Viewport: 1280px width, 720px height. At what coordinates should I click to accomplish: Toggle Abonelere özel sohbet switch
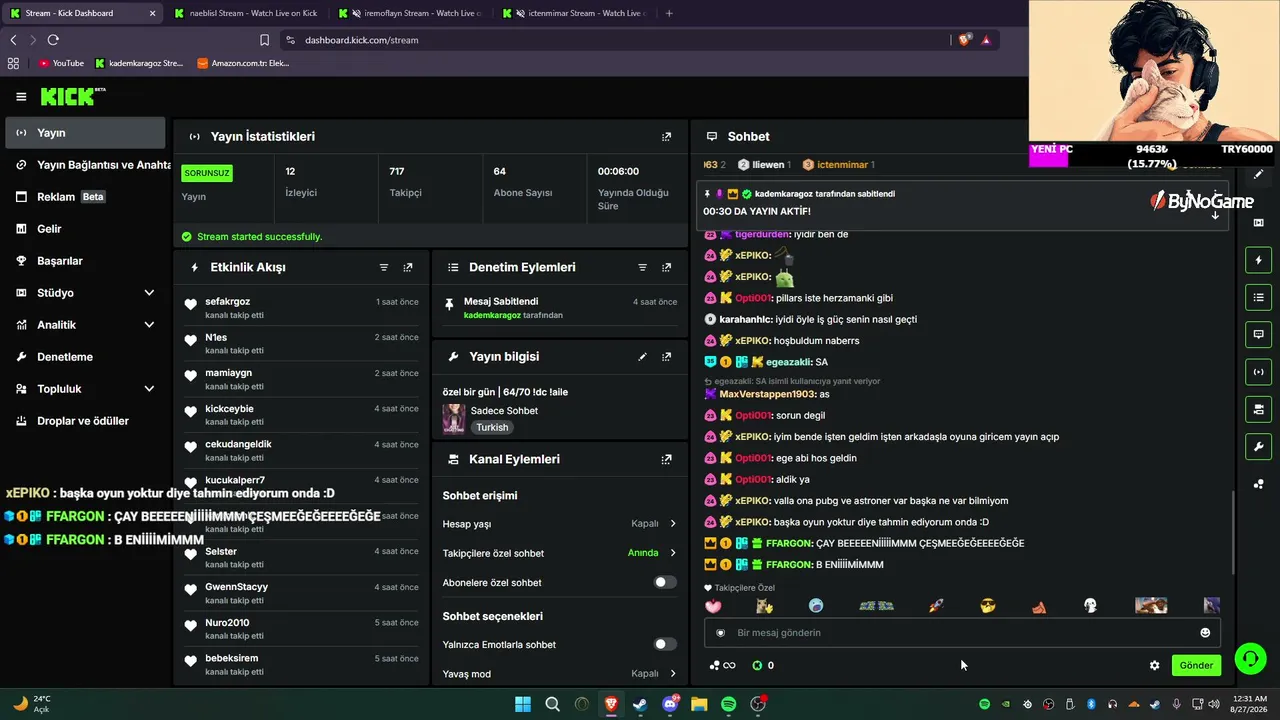(665, 583)
